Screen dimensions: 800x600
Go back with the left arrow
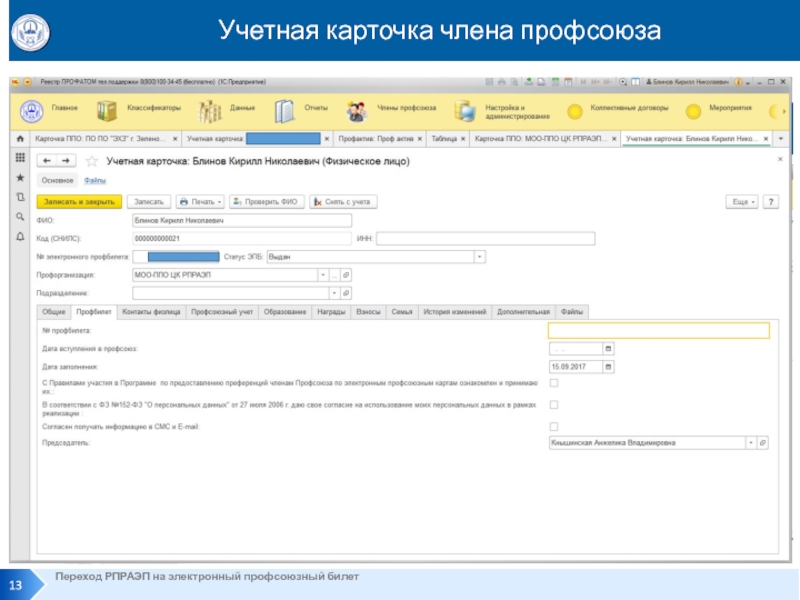click(46, 160)
